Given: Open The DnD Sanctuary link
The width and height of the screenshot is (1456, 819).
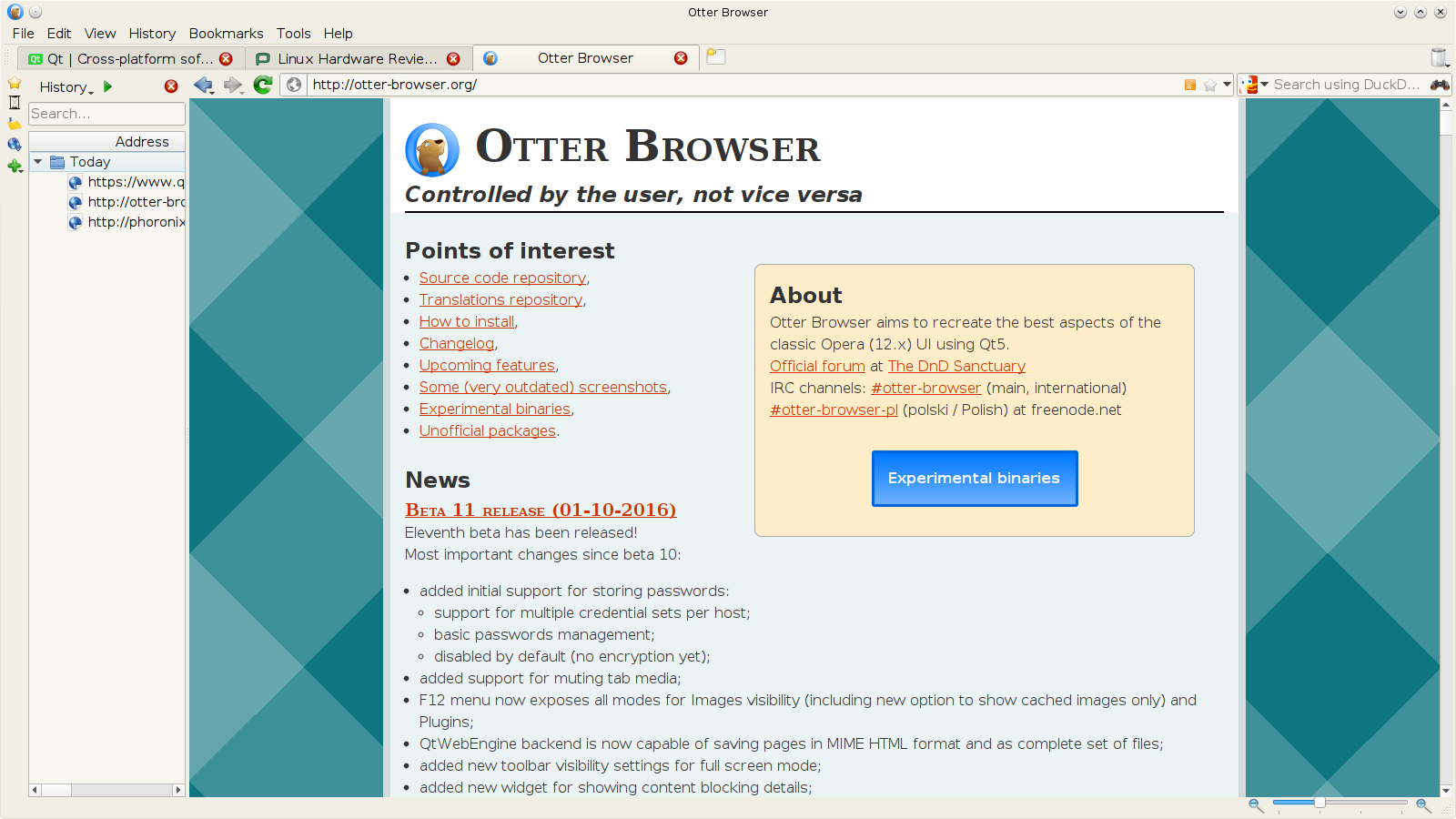Looking at the screenshot, I should point(956,366).
